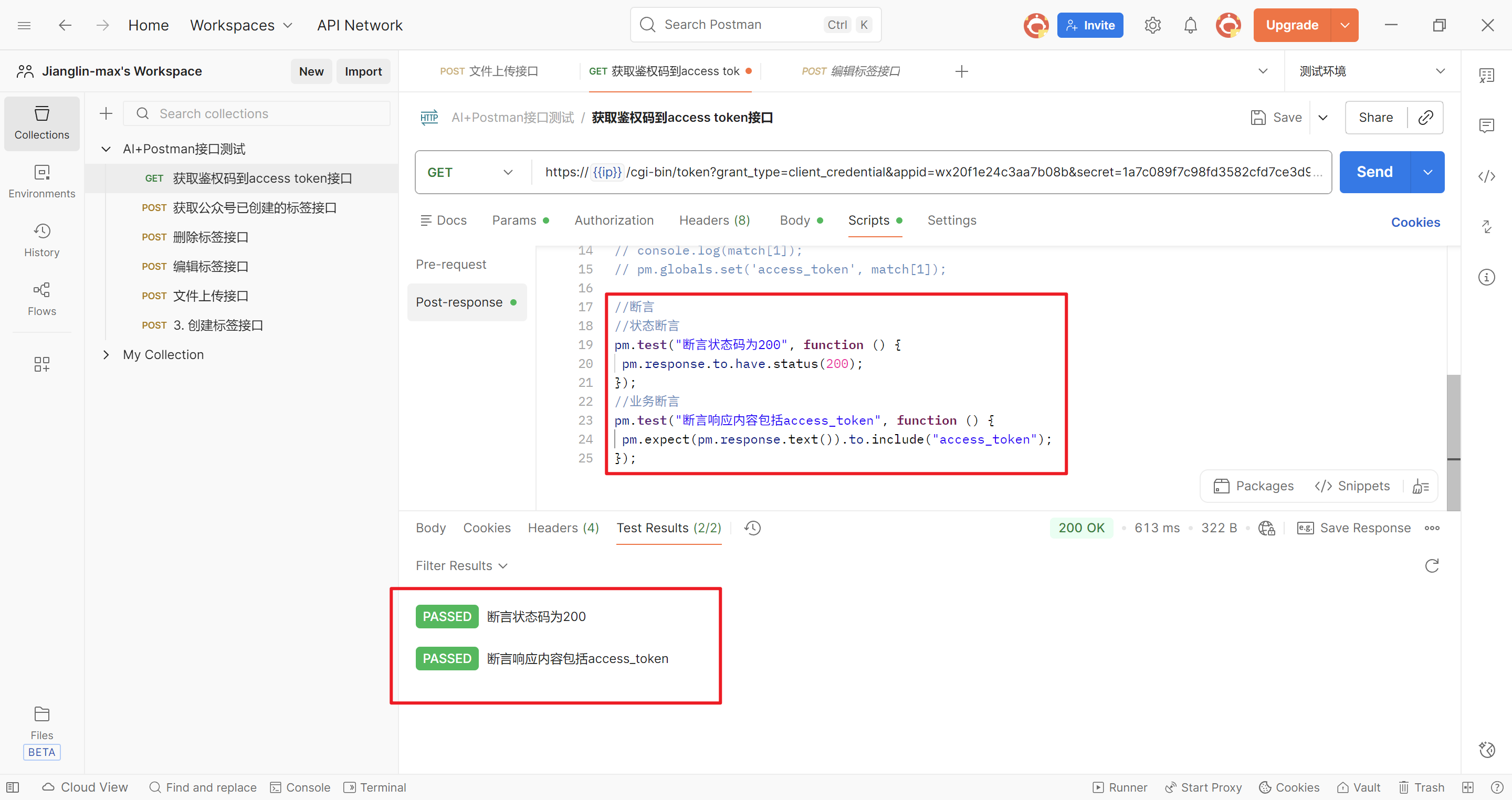
Task: Open the tabs overflow chevron
Action: point(1263,71)
